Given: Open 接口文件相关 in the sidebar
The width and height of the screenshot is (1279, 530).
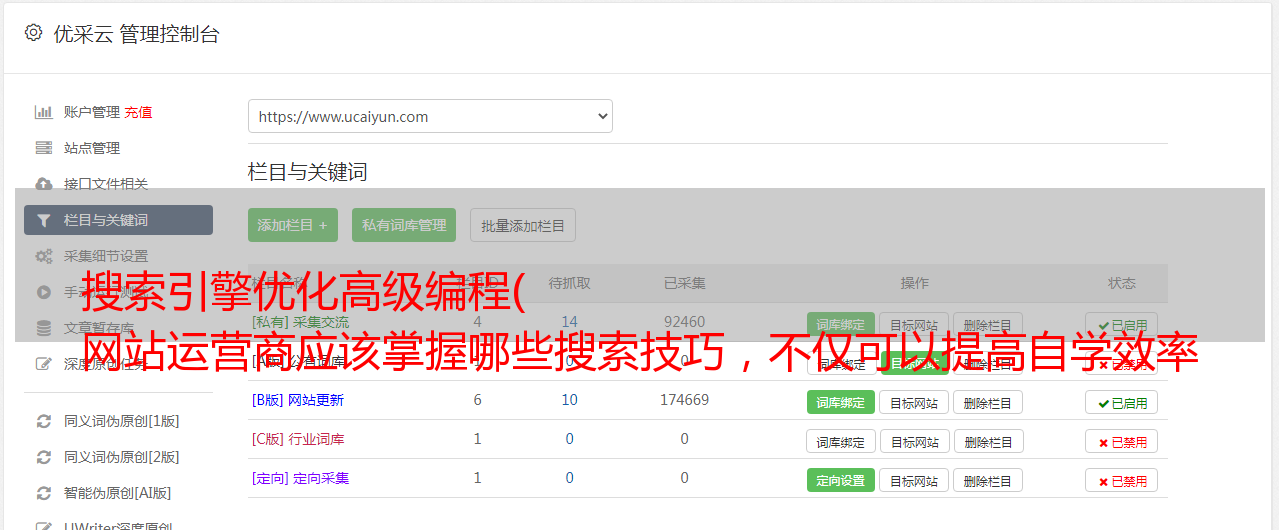Looking at the screenshot, I should pos(106,184).
